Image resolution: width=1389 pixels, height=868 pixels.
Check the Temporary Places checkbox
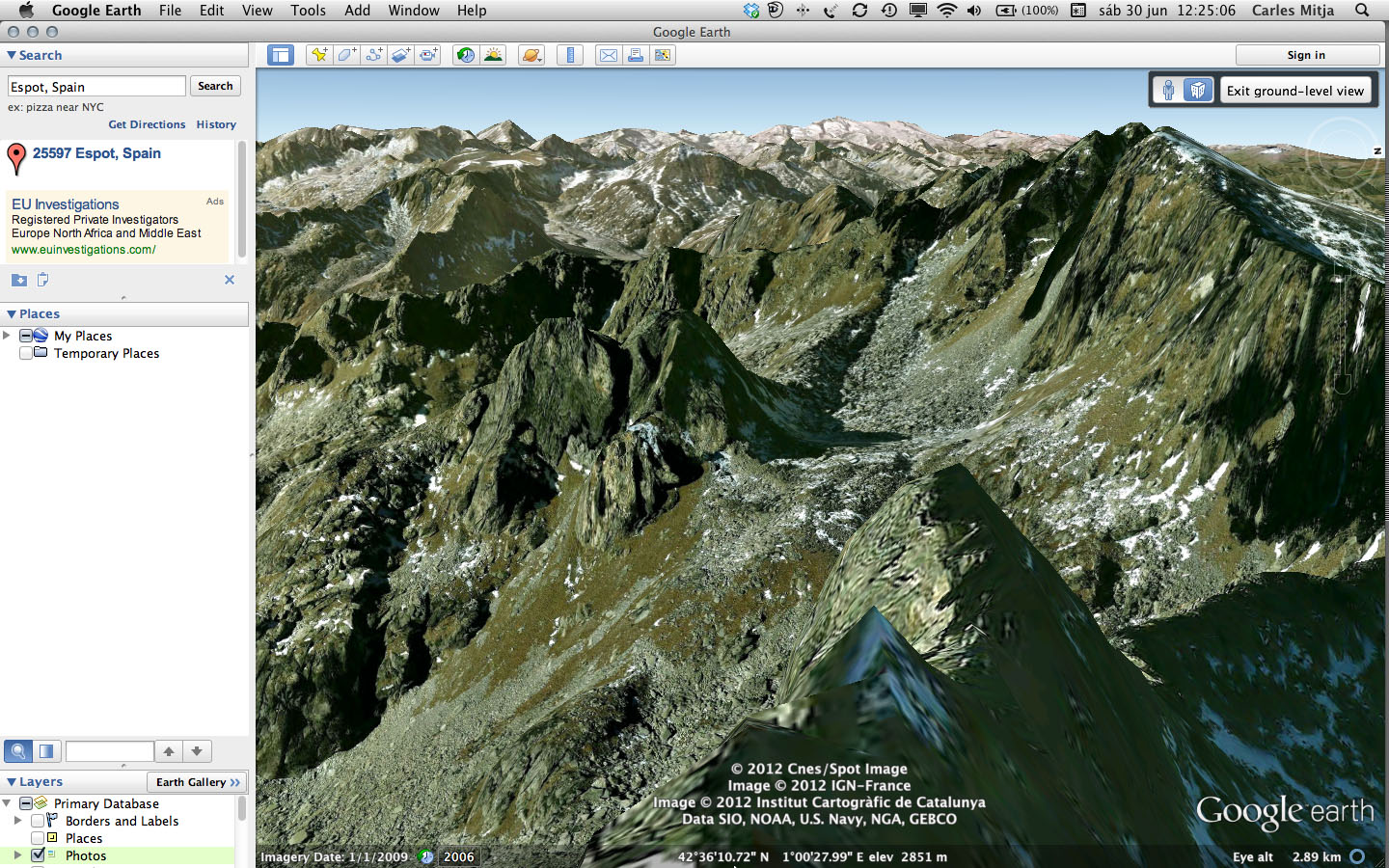point(26,353)
